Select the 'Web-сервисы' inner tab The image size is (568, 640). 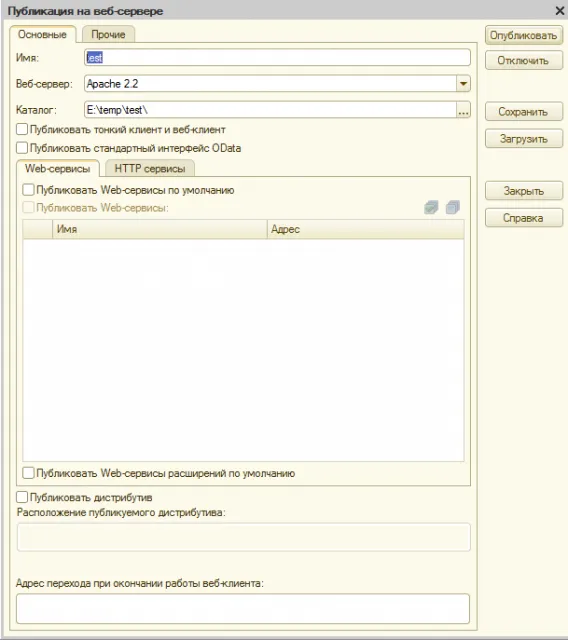pyautogui.click(x=58, y=169)
